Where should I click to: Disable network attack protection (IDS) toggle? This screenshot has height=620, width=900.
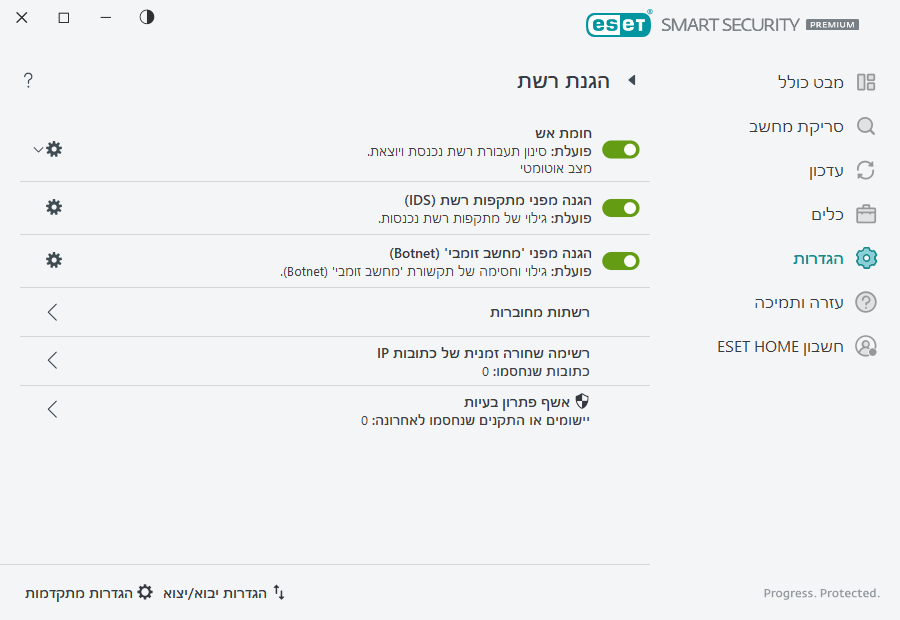pos(620,208)
